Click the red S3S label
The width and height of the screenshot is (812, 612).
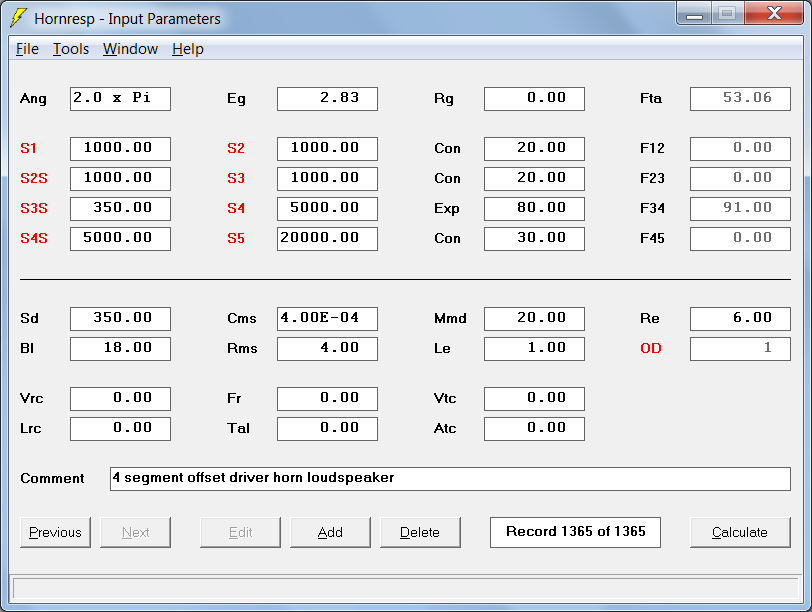click(x=34, y=209)
